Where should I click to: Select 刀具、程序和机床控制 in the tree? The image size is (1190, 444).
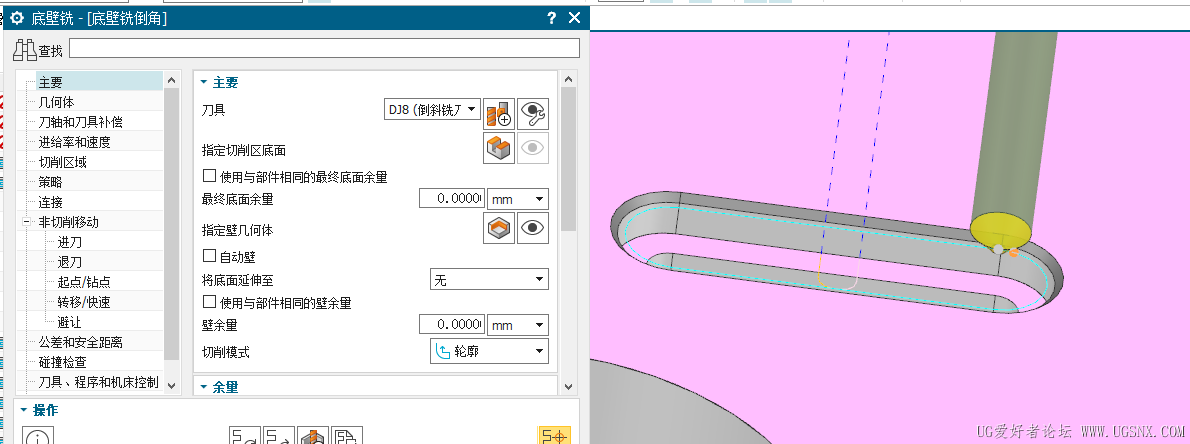99,383
